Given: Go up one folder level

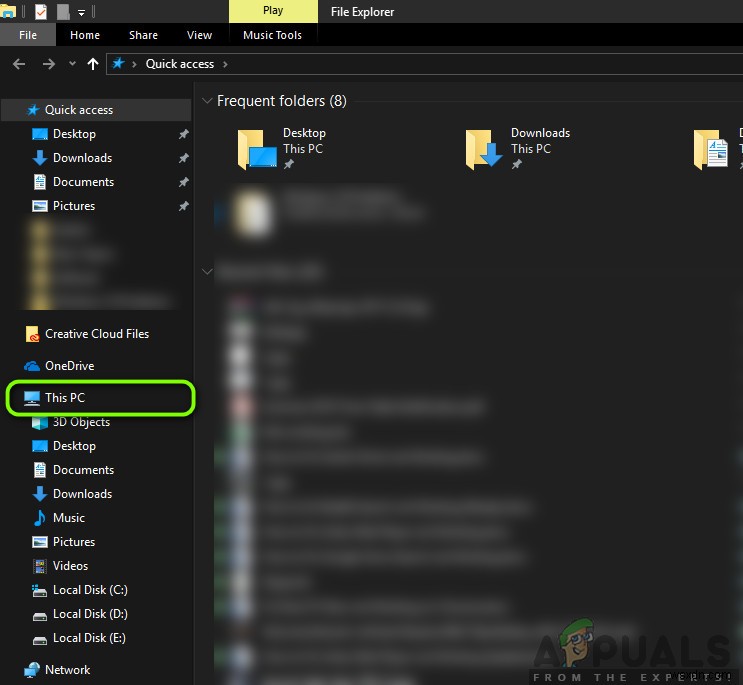Looking at the screenshot, I should coord(93,64).
